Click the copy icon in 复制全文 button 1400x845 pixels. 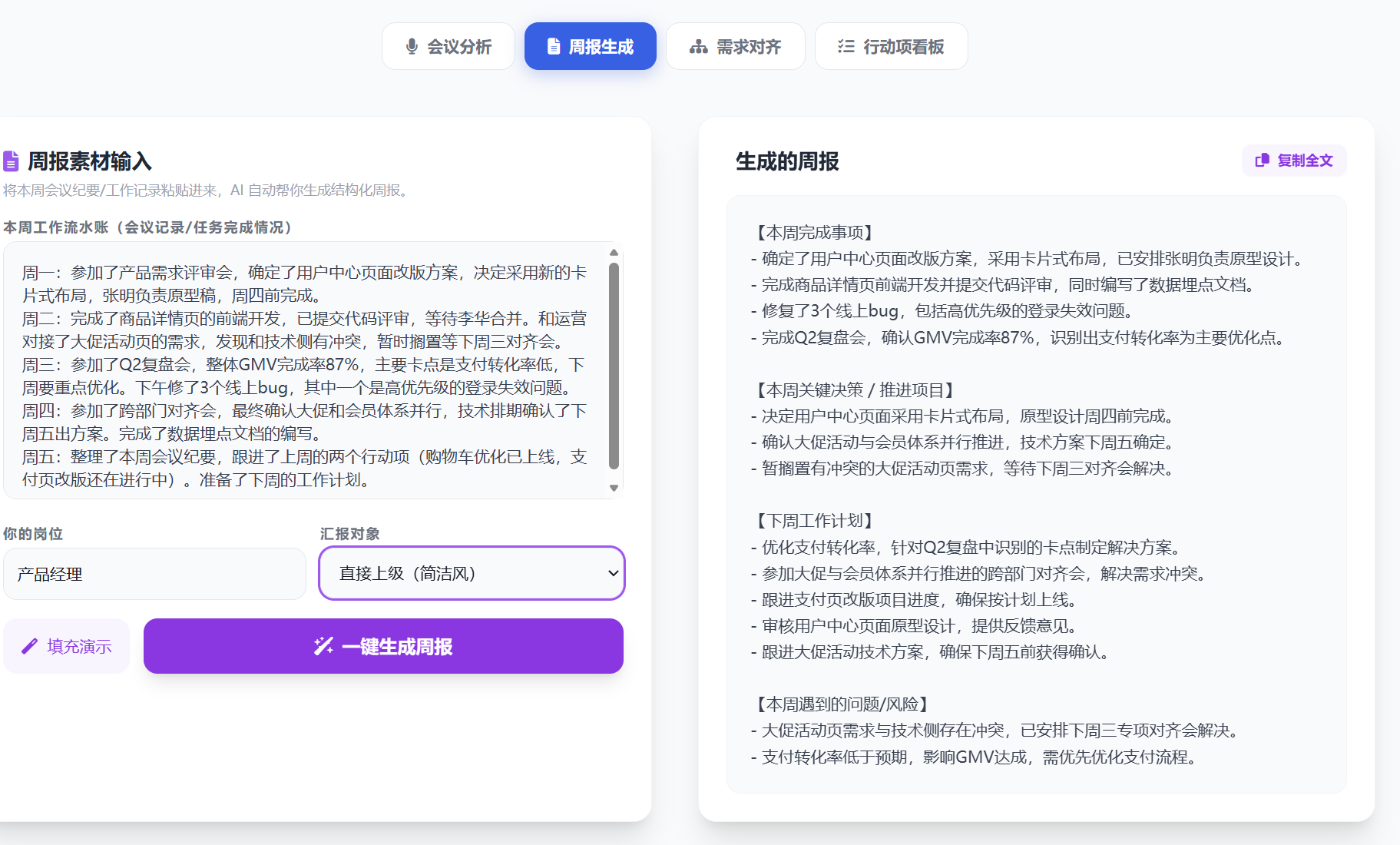(x=1262, y=161)
